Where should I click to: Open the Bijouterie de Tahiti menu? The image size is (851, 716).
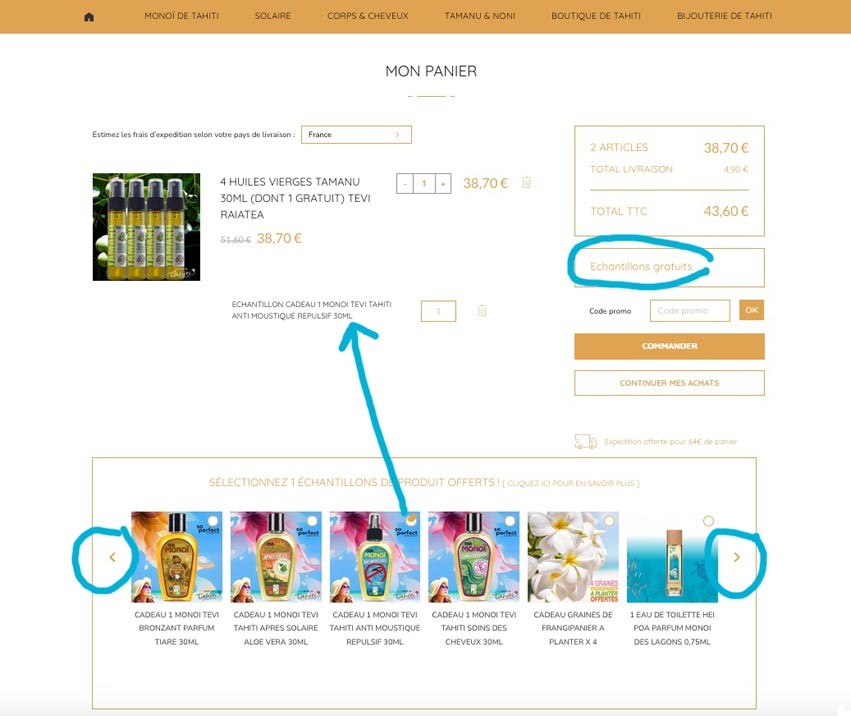point(725,16)
